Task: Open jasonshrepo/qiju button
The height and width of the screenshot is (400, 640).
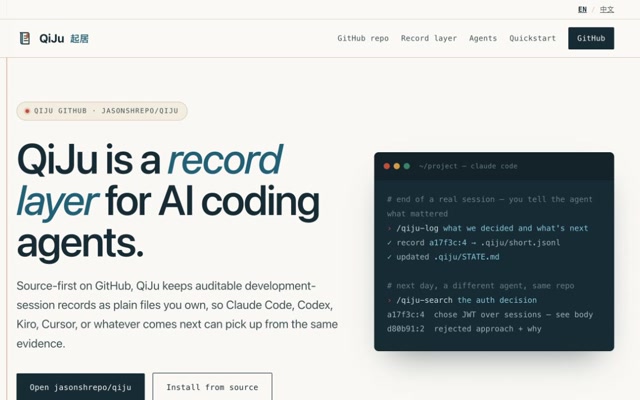Action: tap(80, 387)
